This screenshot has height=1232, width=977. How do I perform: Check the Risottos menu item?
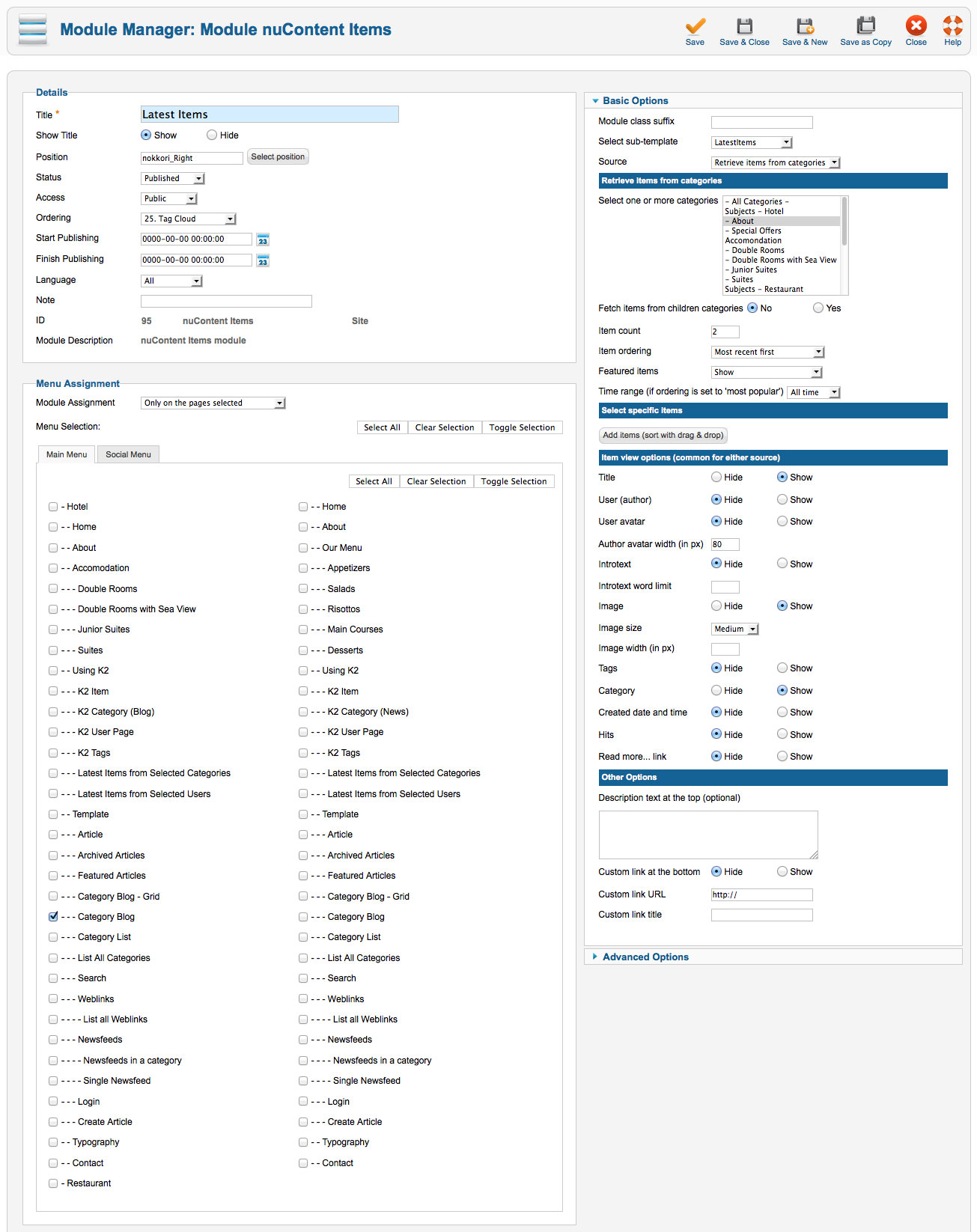[303, 609]
